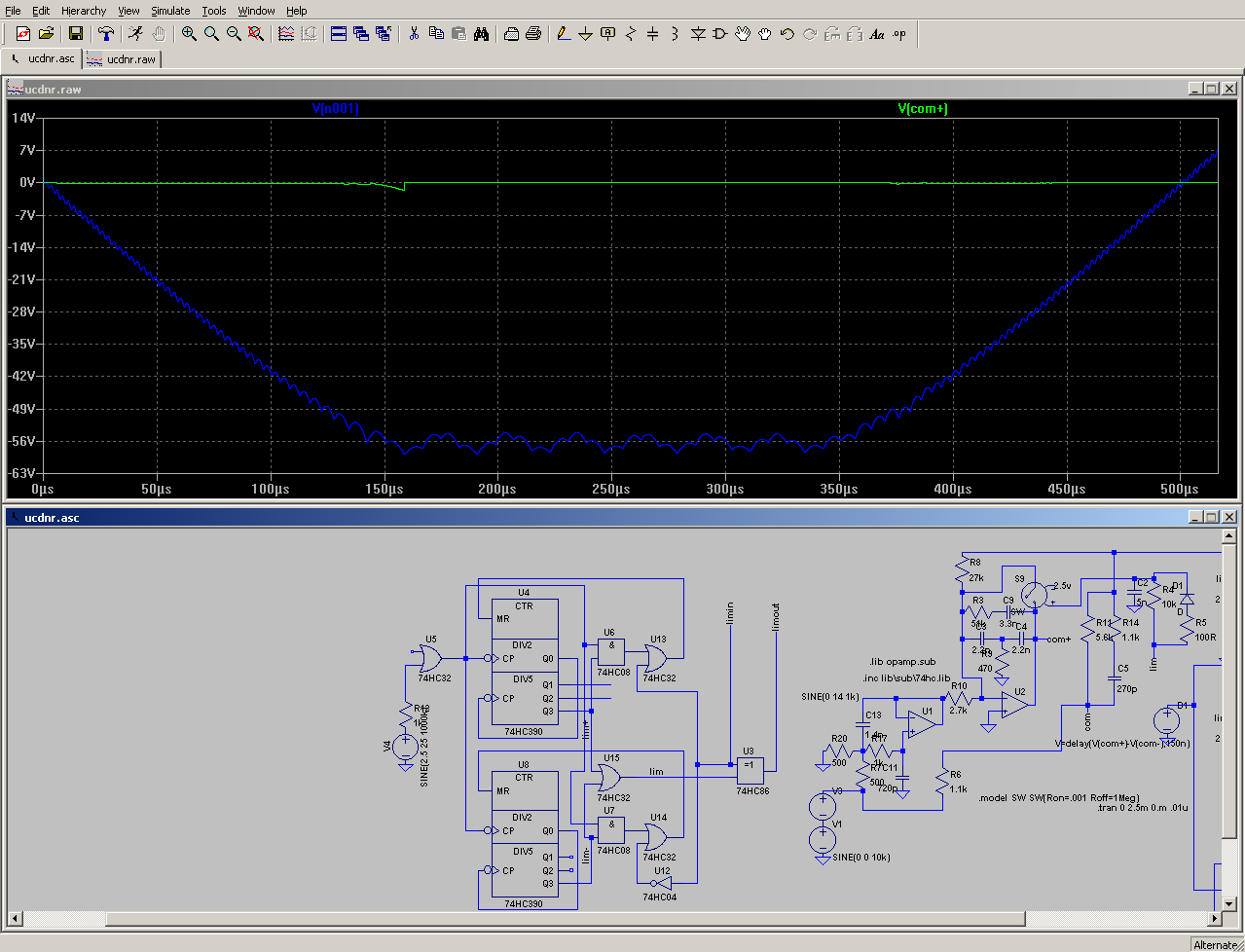Click the -28V vertical axis label
The height and width of the screenshot is (952, 1245).
point(22,311)
